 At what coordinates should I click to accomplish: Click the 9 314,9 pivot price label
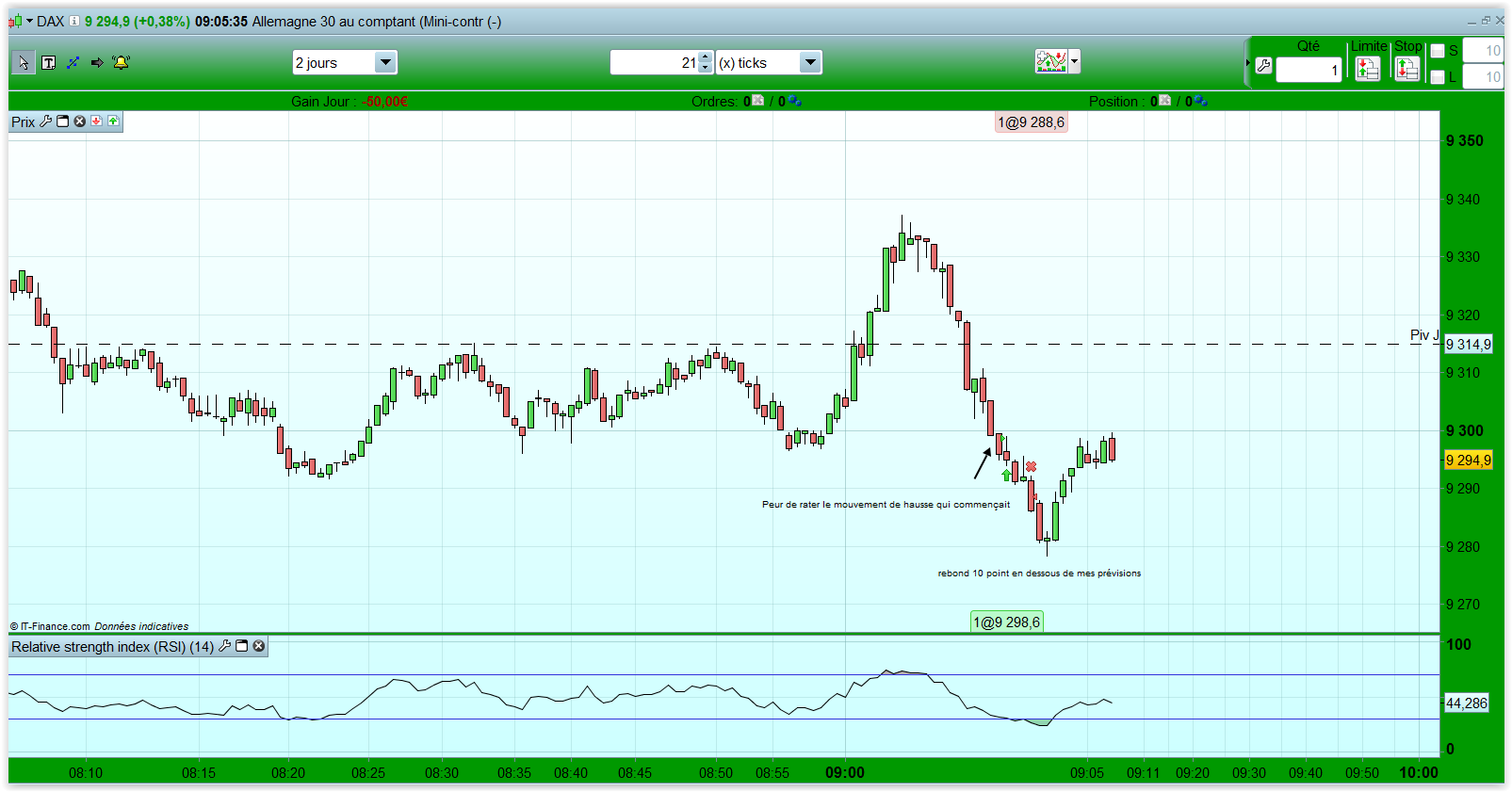(x=1469, y=345)
